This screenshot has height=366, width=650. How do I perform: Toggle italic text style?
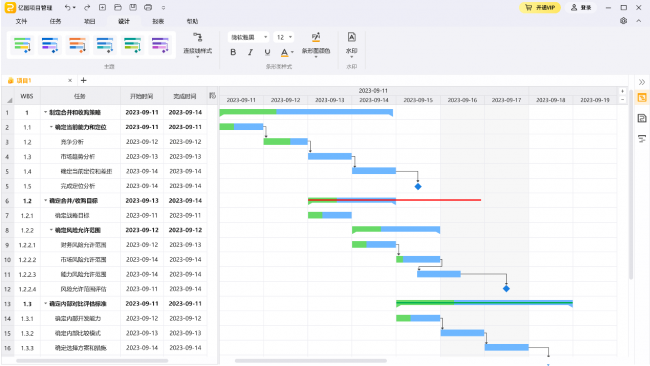coord(250,52)
